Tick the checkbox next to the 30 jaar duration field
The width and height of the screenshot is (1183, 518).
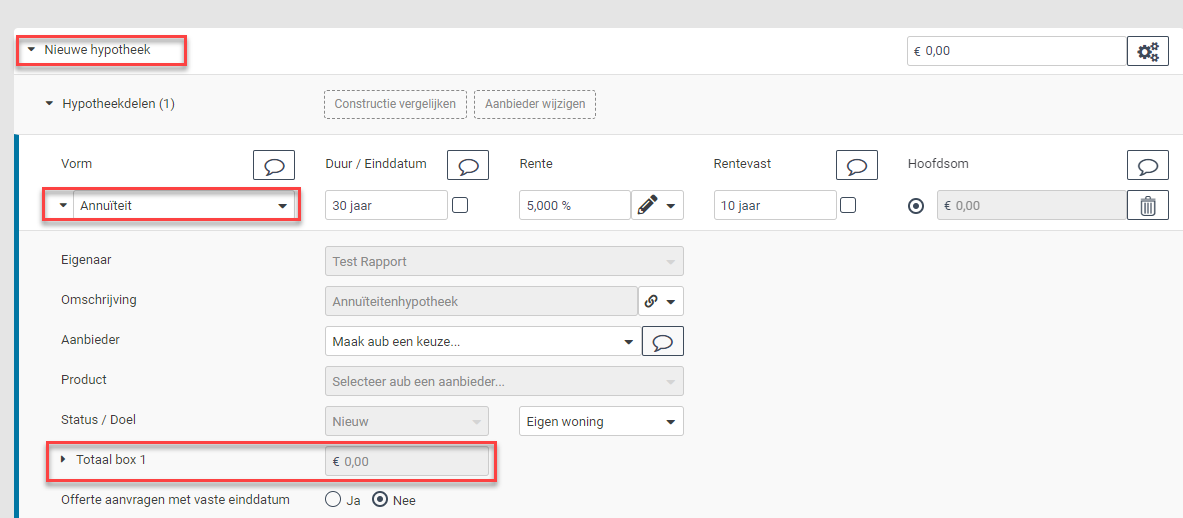tap(459, 205)
